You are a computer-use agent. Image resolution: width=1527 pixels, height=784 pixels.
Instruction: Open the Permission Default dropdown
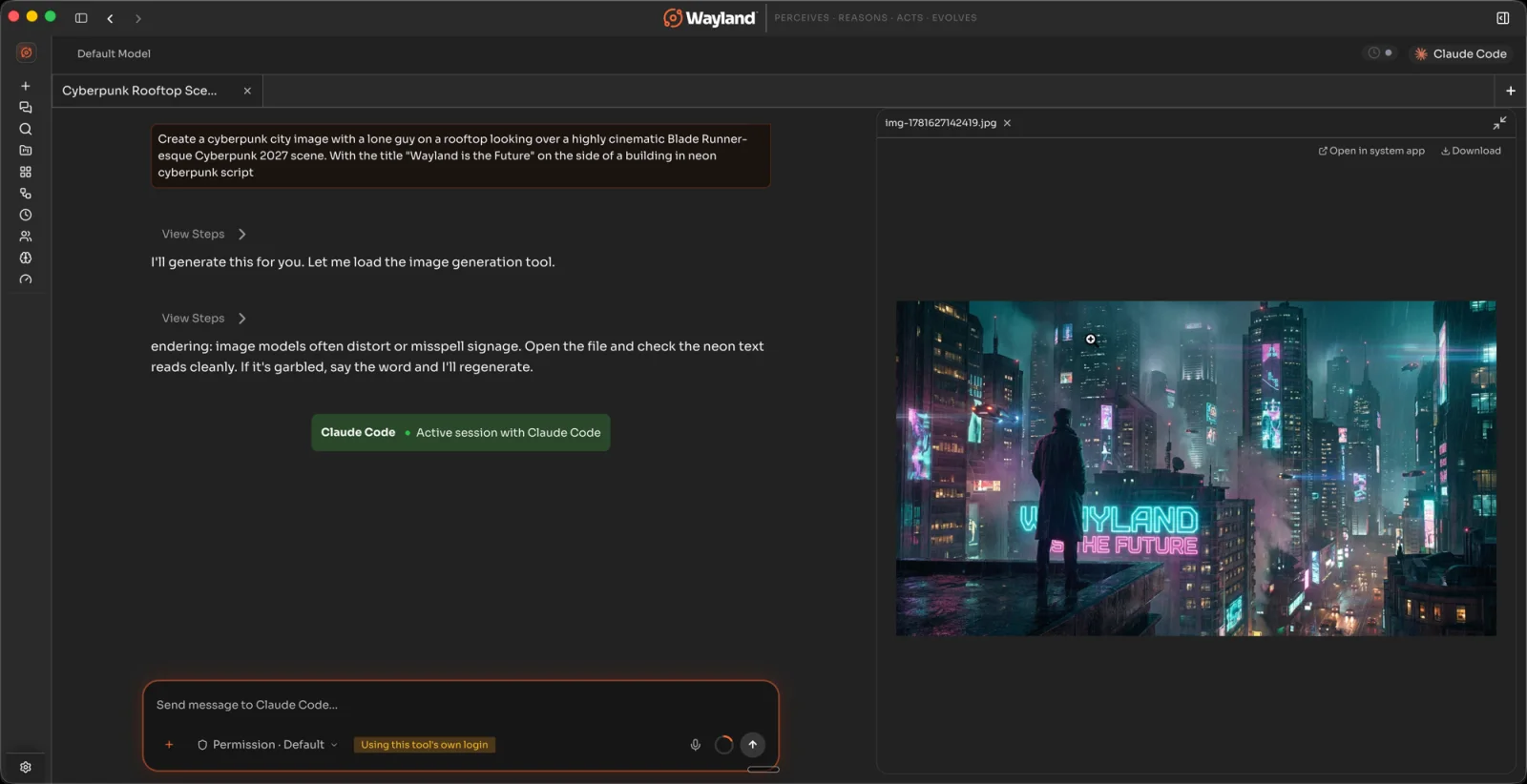[x=267, y=745]
